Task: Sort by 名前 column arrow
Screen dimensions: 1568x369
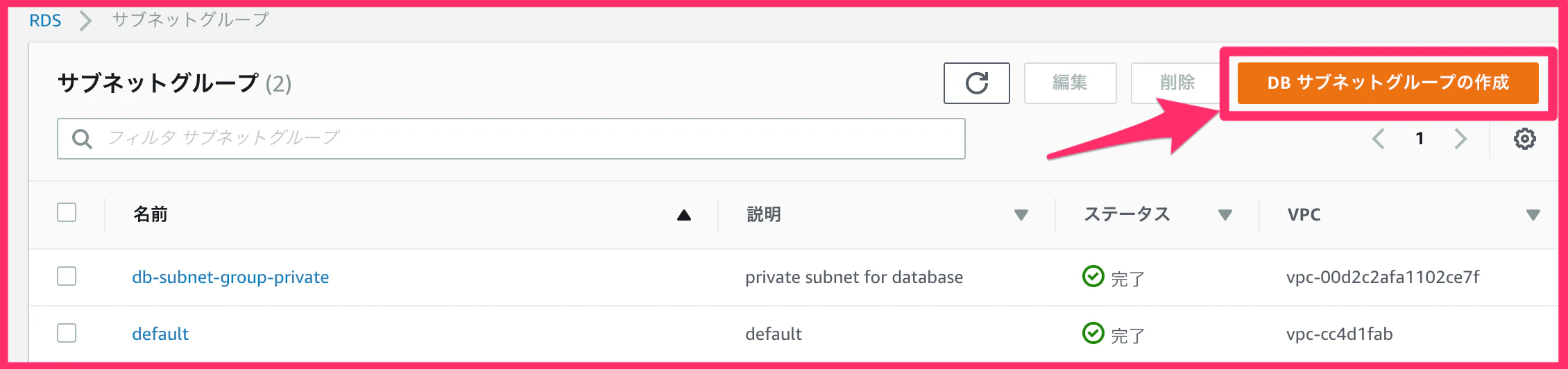Action: 684,215
